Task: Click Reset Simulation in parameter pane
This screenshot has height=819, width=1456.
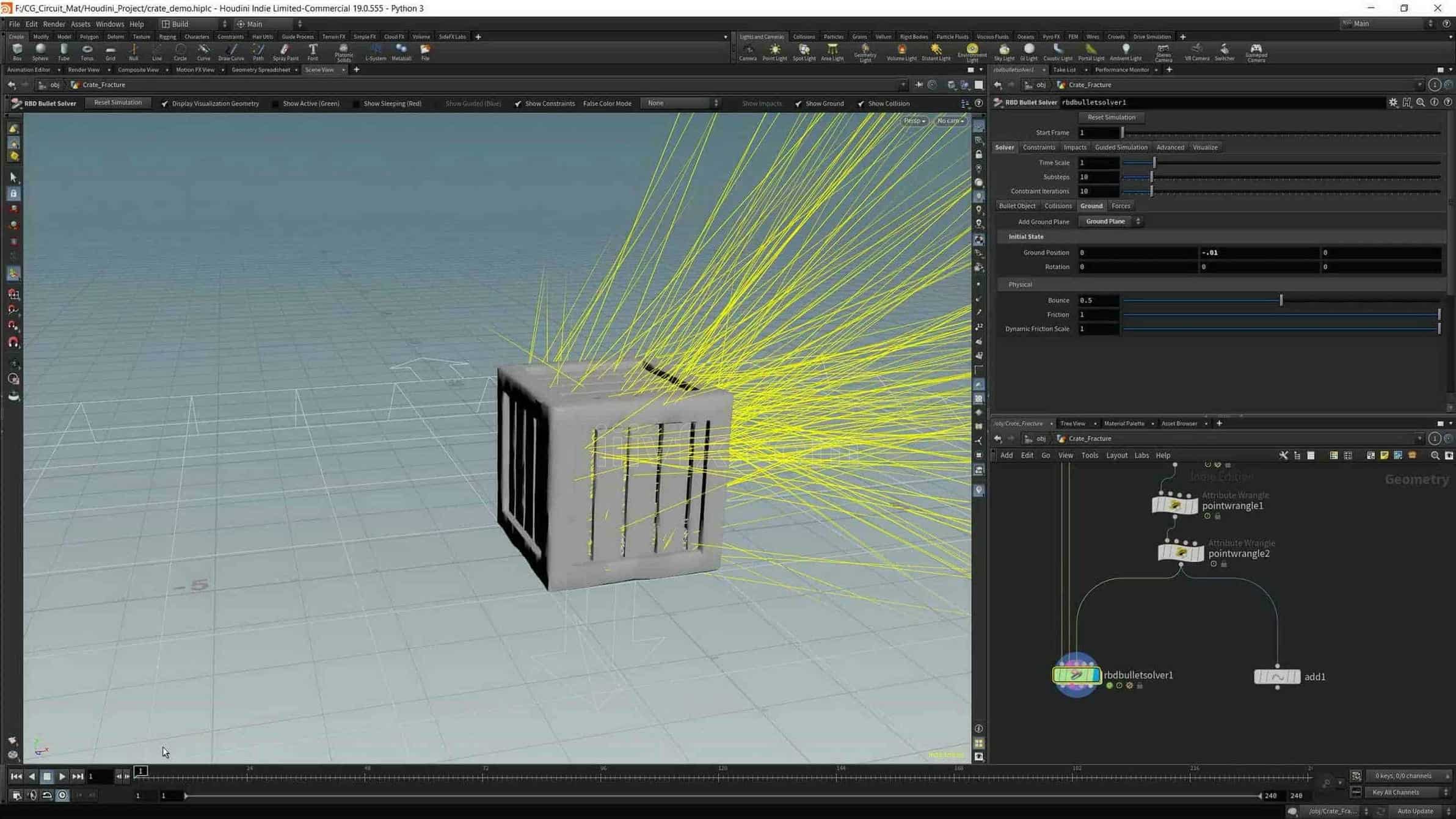Action: tap(1111, 117)
